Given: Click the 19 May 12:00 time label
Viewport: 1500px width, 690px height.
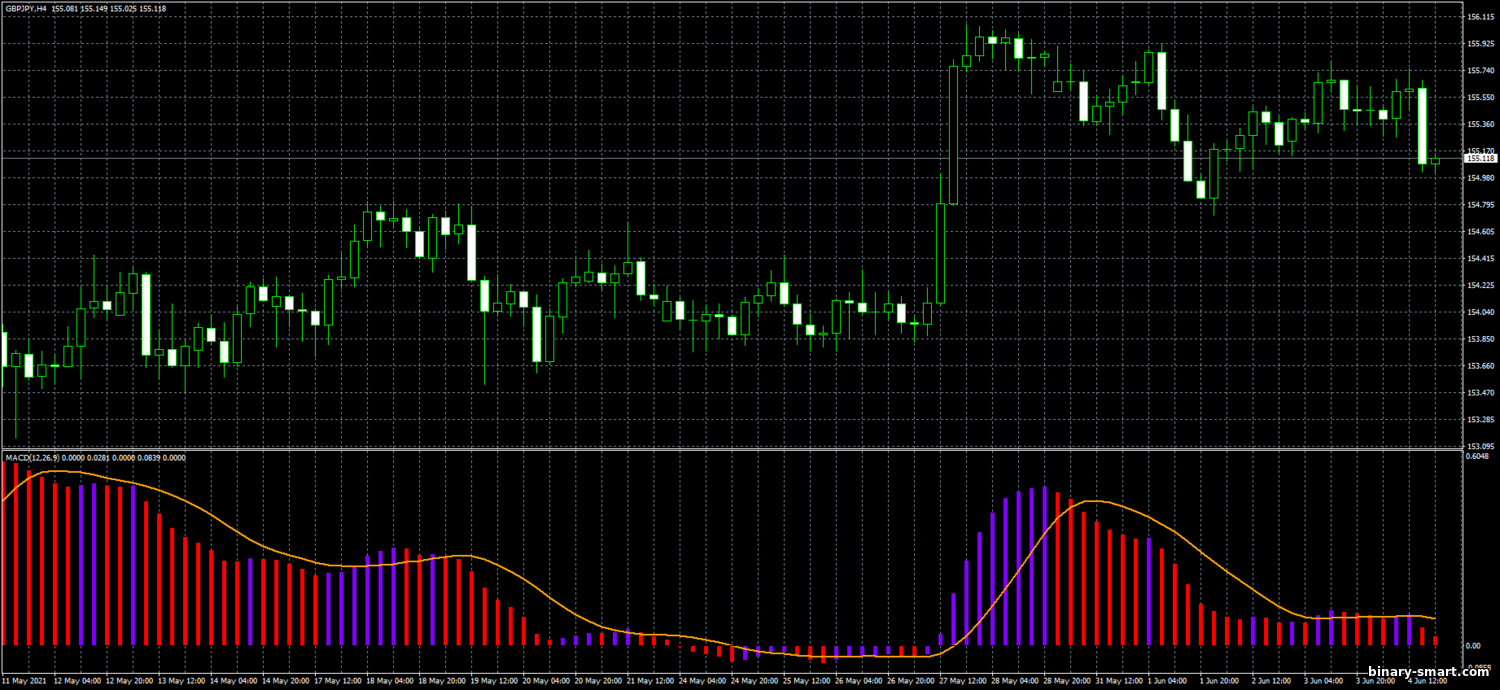Looking at the screenshot, I should [492, 681].
